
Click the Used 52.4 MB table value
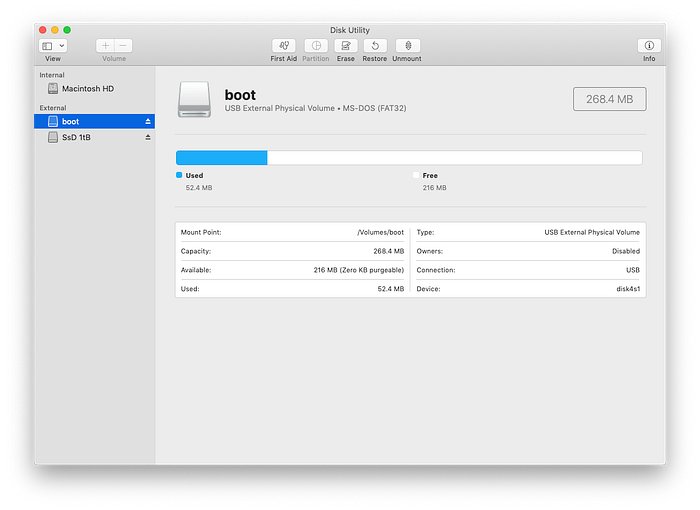(391, 289)
